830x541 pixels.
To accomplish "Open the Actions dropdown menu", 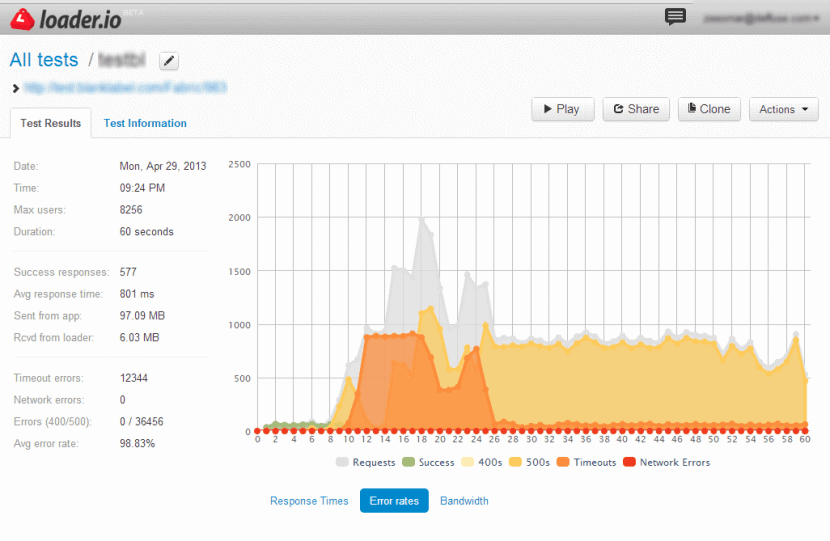I will (x=783, y=109).
